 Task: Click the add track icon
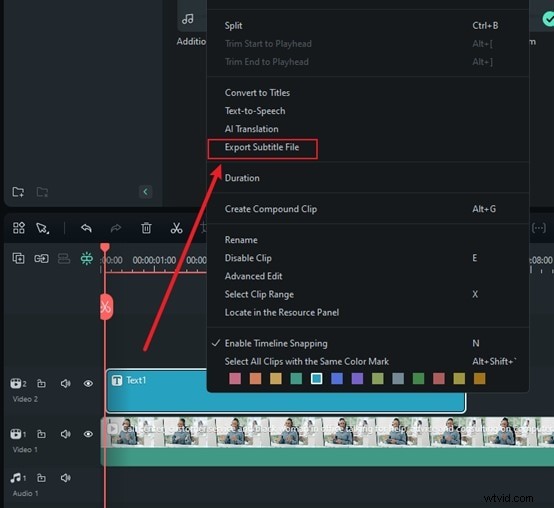[18, 259]
